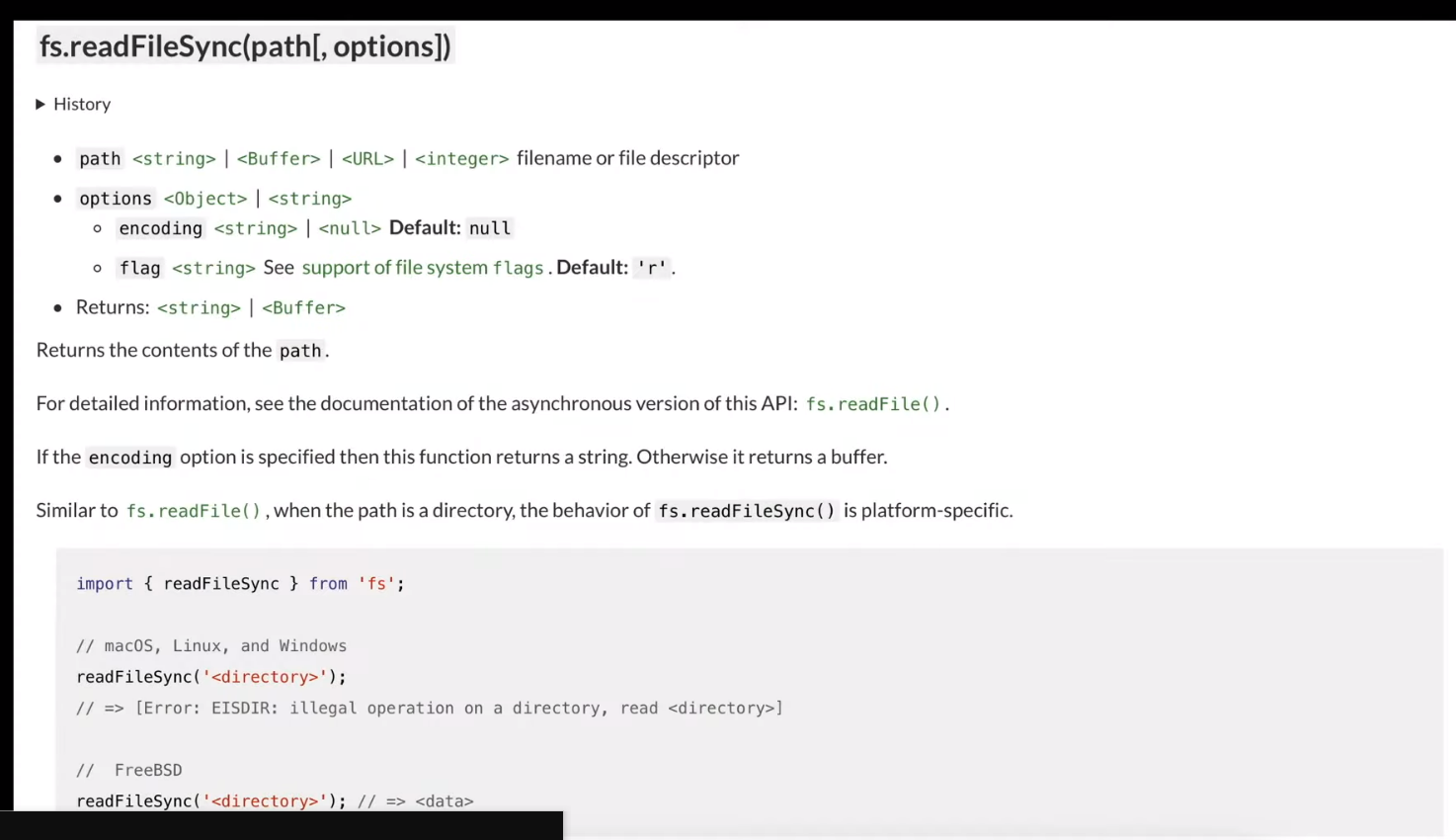Expand the History disclosure triangle

pyautogui.click(x=40, y=104)
